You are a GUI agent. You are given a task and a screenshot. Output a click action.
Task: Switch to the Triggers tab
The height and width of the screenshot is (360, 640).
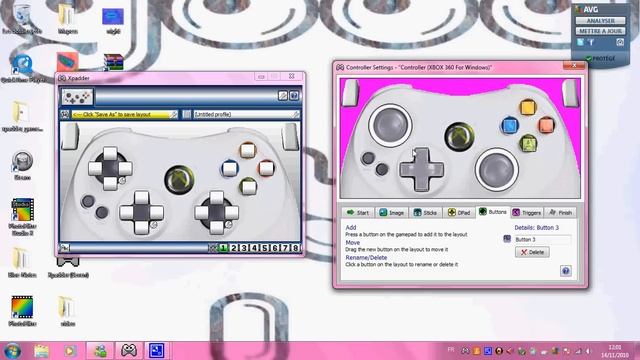point(527,213)
